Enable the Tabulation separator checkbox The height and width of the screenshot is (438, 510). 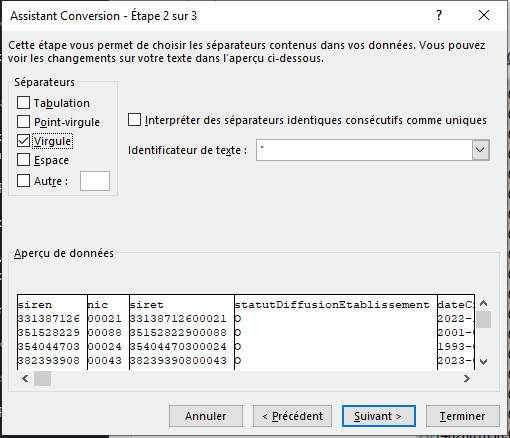tap(23, 103)
